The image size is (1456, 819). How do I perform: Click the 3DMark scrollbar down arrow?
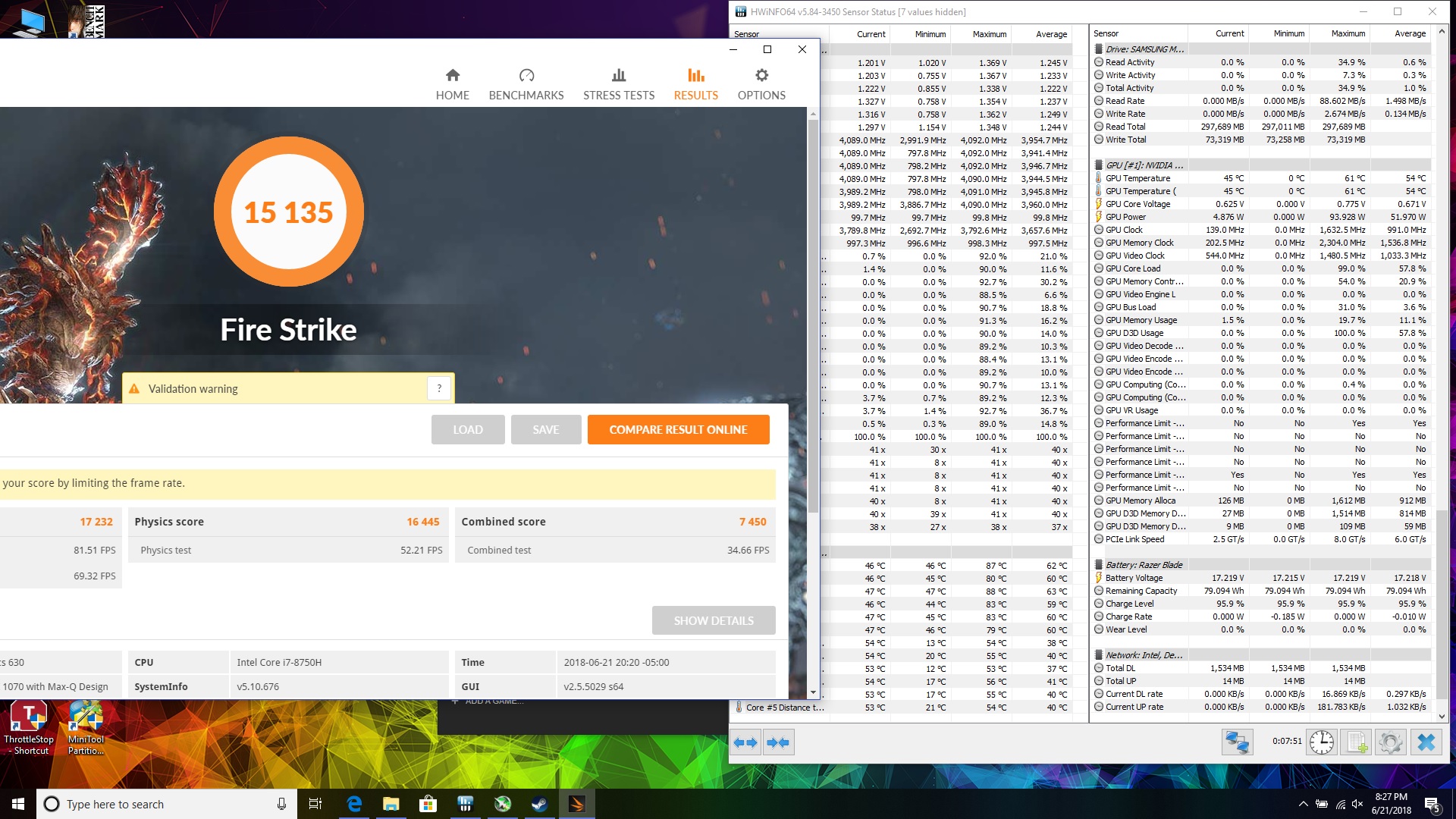click(813, 692)
